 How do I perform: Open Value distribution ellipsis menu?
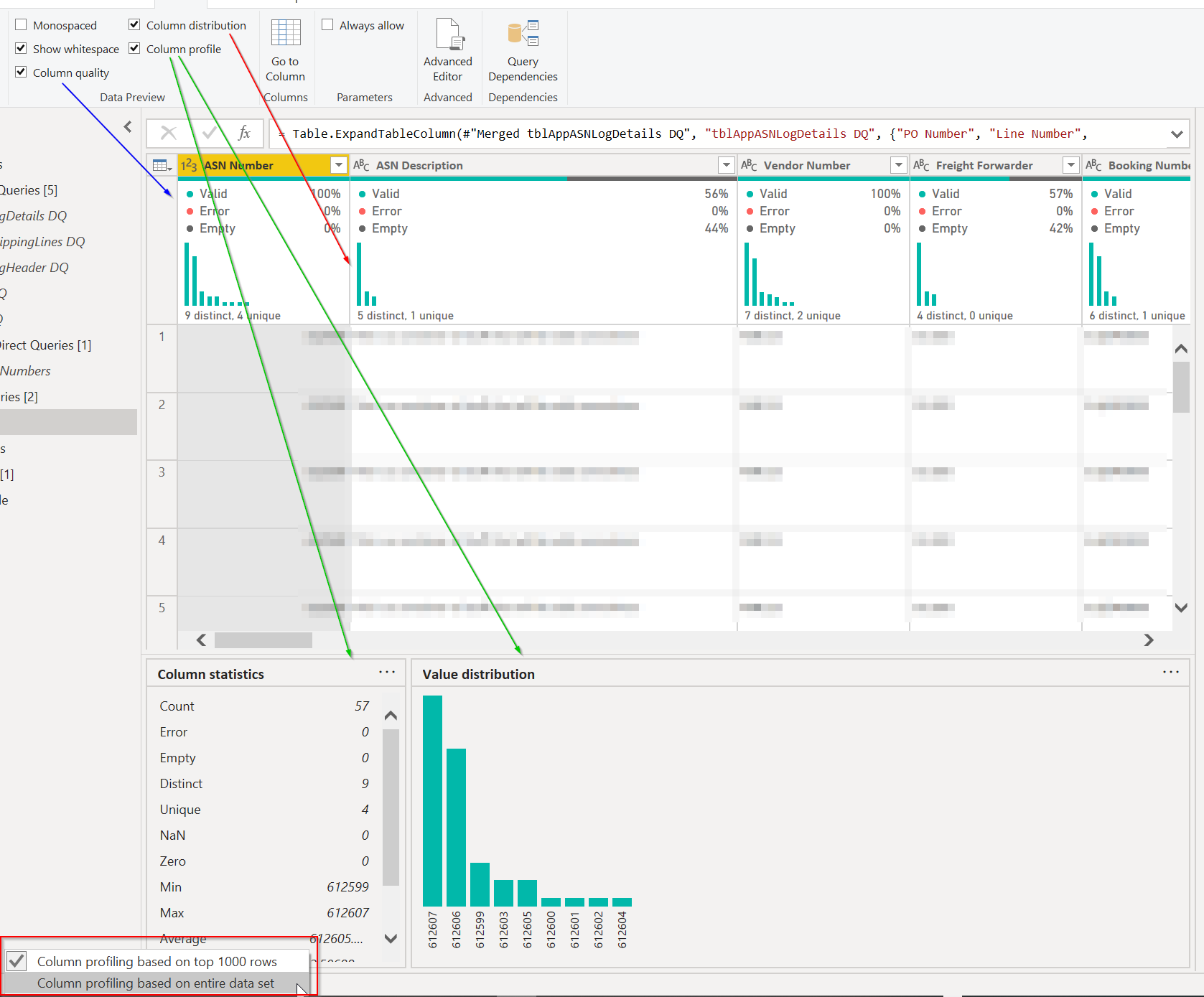[1171, 673]
